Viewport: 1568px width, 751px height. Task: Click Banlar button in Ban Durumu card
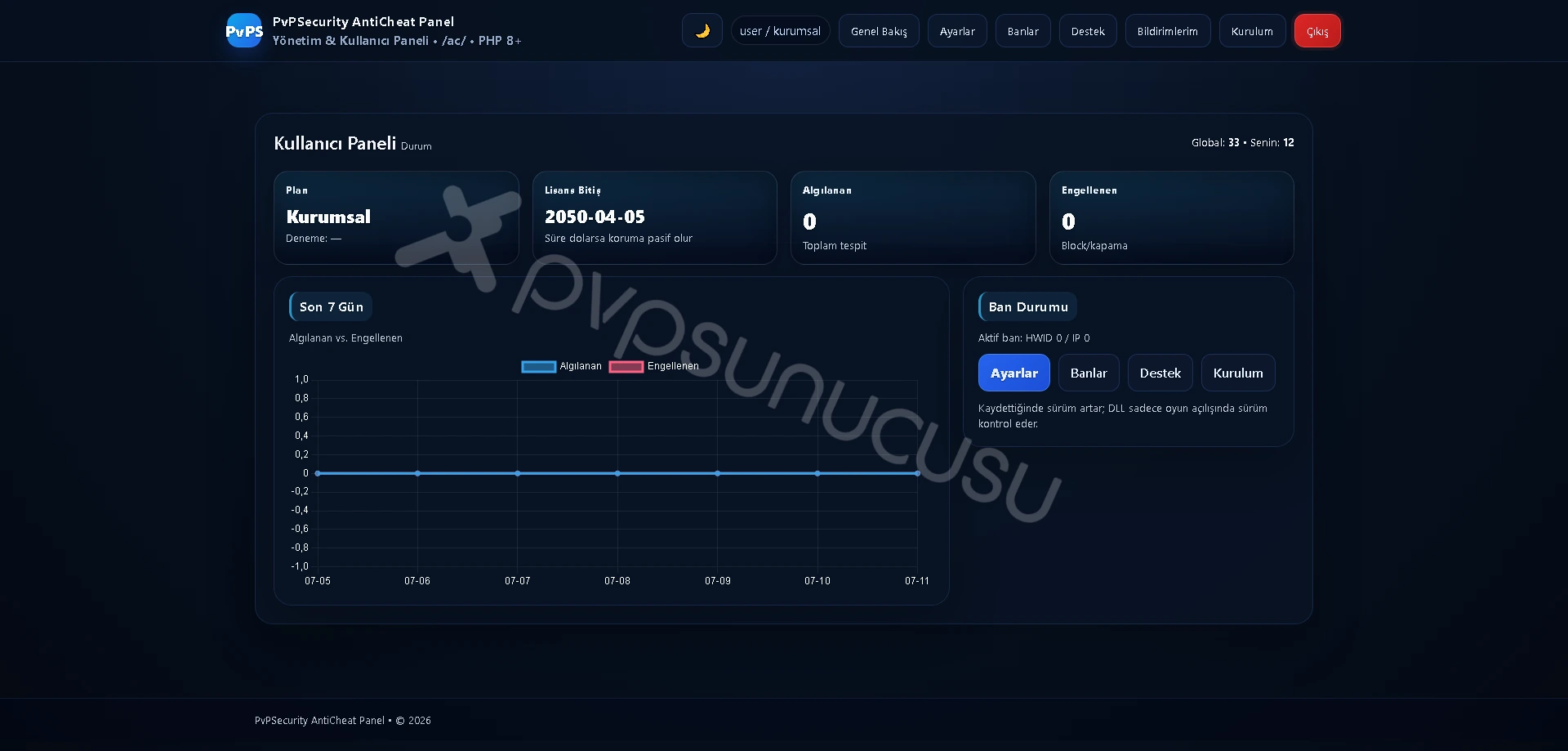tap(1089, 373)
